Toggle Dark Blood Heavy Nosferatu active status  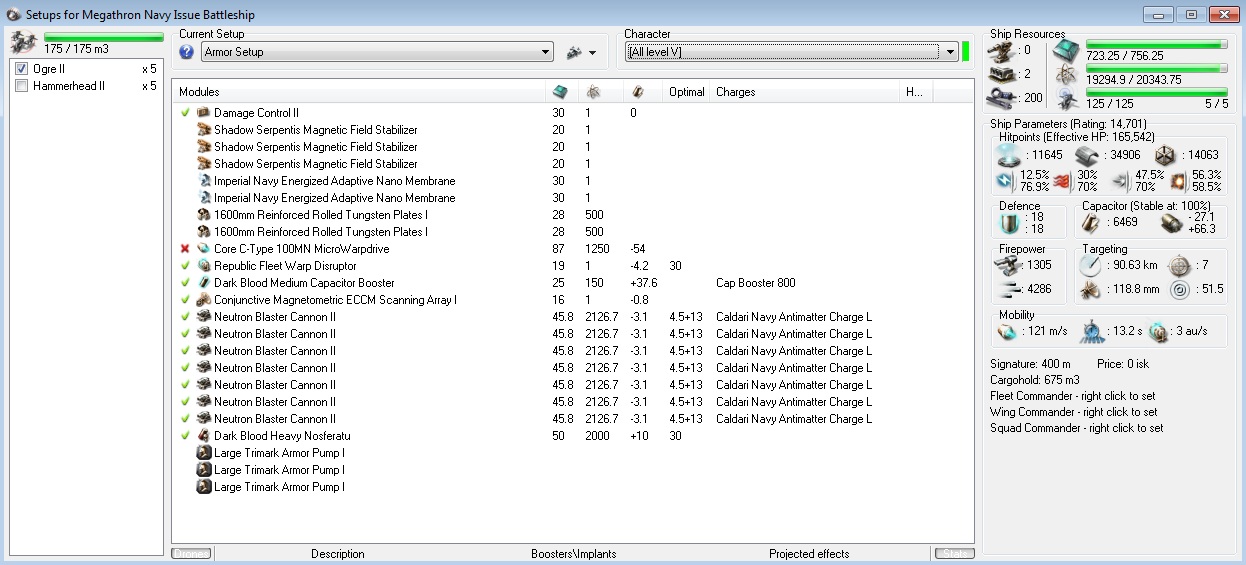(185, 436)
